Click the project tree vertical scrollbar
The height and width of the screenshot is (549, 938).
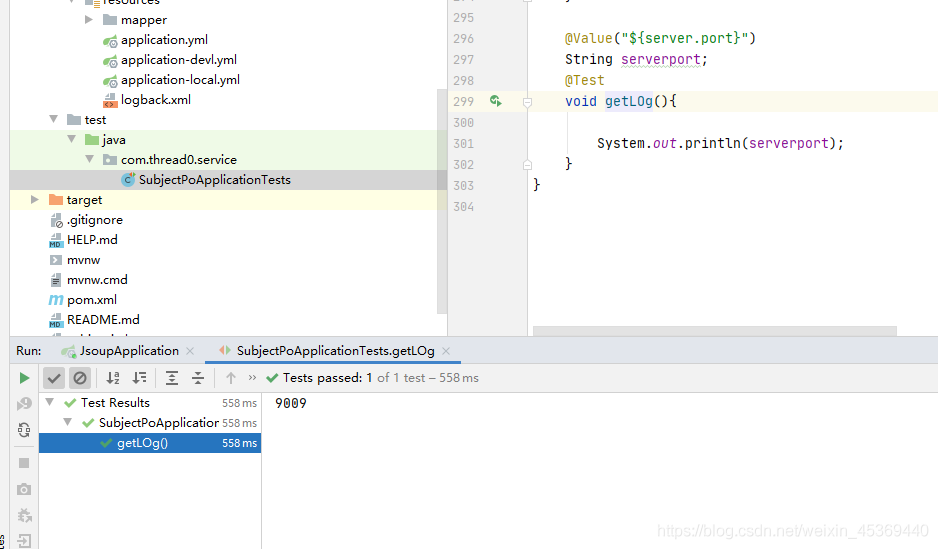click(x=442, y=200)
